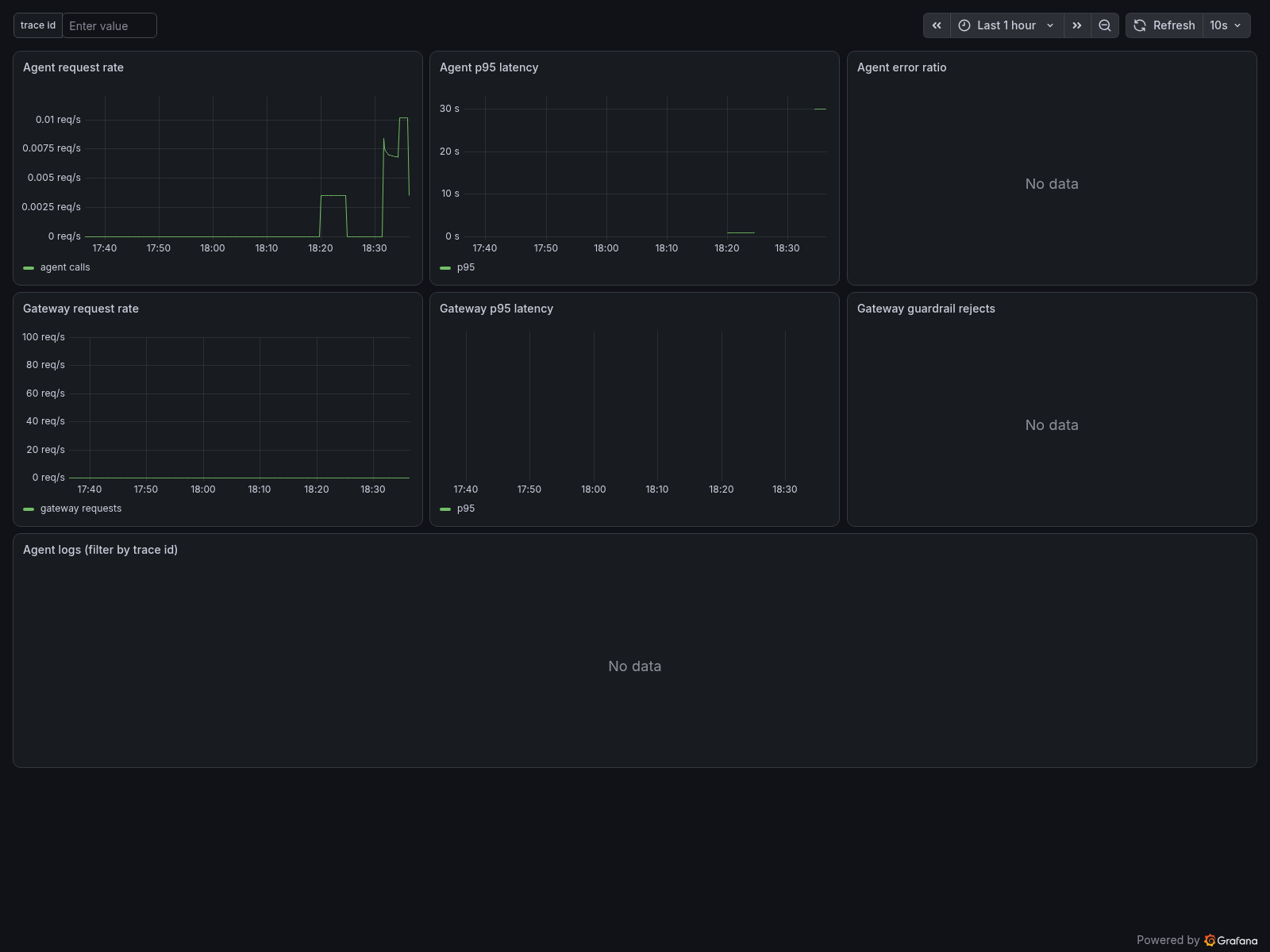Click the Grafana logo link in footer
1270x952 pixels.
pyautogui.click(x=1231, y=940)
